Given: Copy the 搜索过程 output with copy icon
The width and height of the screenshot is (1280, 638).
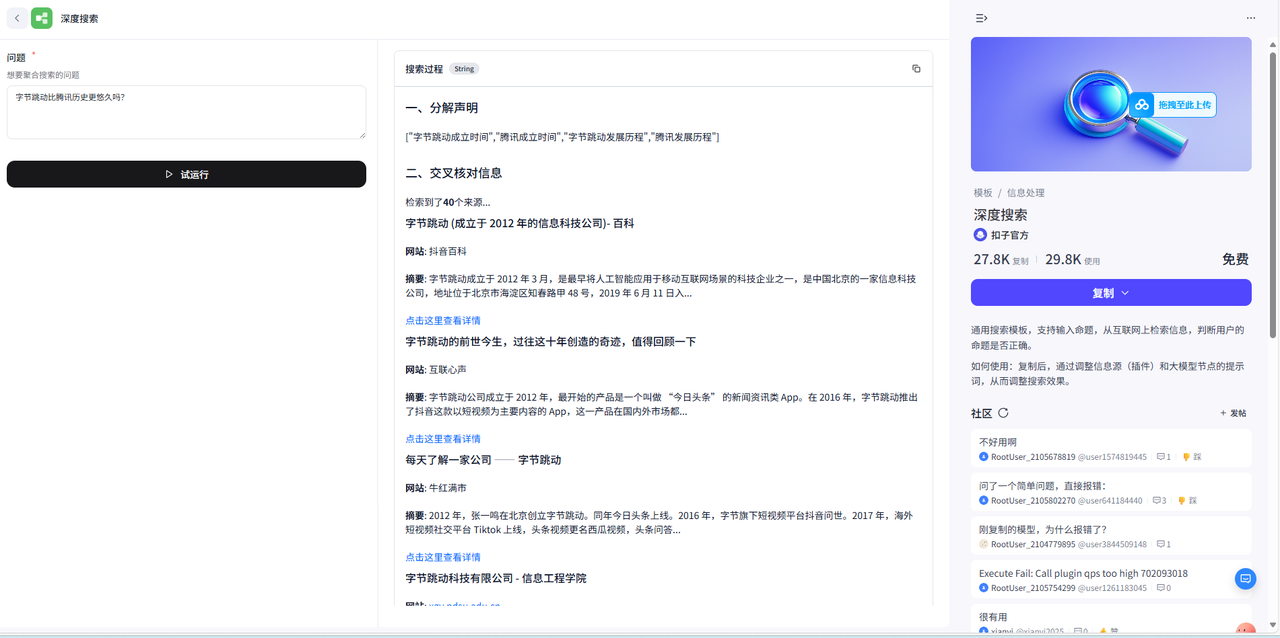Looking at the screenshot, I should (916, 69).
